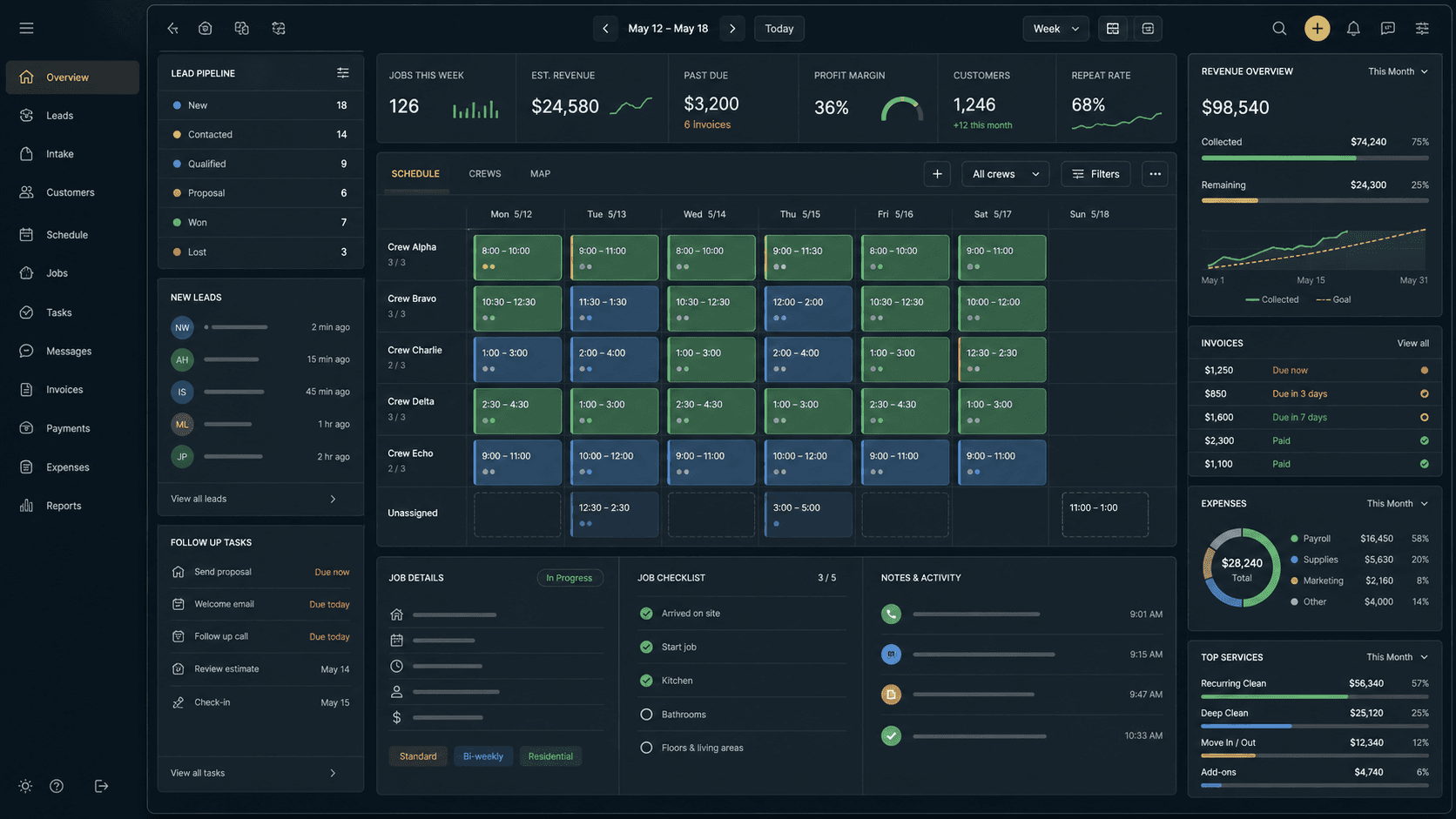The height and width of the screenshot is (819, 1456).
Task: Click the Today button
Action: [779, 29]
